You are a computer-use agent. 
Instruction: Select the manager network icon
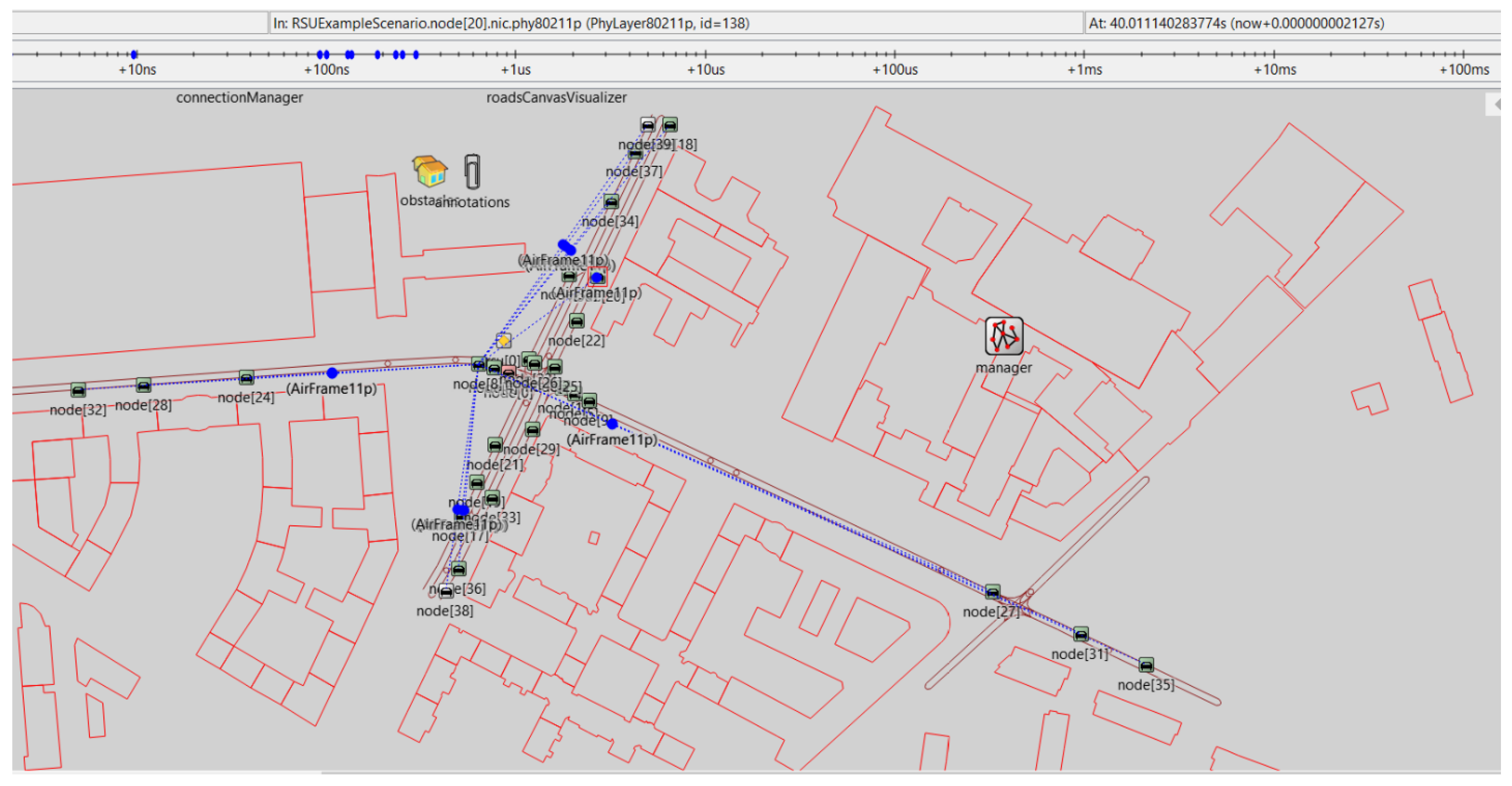click(x=1004, y=336)
